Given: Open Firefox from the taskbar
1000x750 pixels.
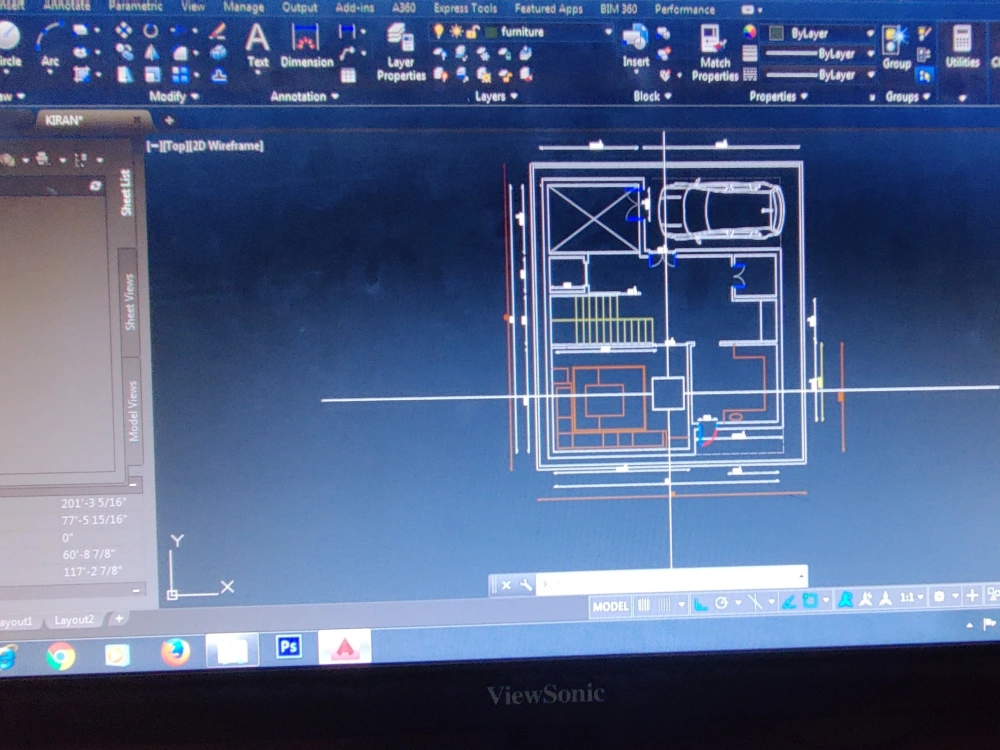Looking at the screenshot, I should click(175, 652).
